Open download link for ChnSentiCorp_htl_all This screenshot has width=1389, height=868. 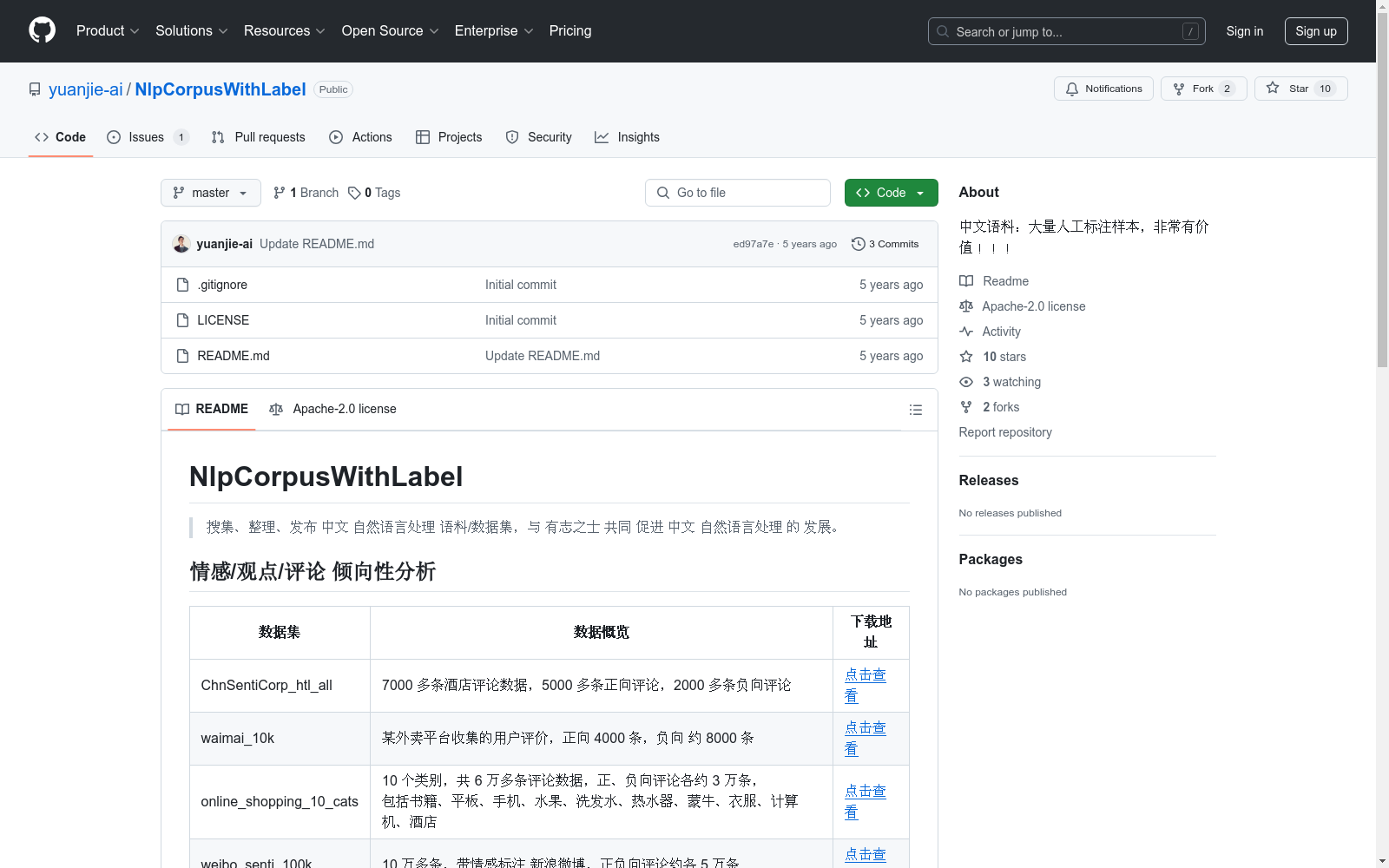[x=866, y=686]
